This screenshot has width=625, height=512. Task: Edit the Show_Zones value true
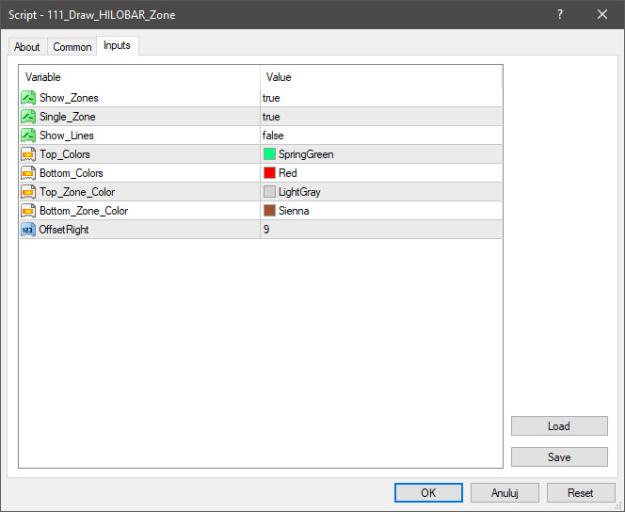click(271, 98)
